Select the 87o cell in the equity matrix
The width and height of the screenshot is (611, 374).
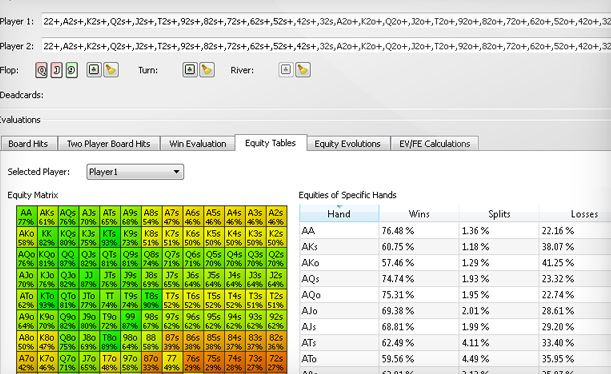click(x=152, y=362)
